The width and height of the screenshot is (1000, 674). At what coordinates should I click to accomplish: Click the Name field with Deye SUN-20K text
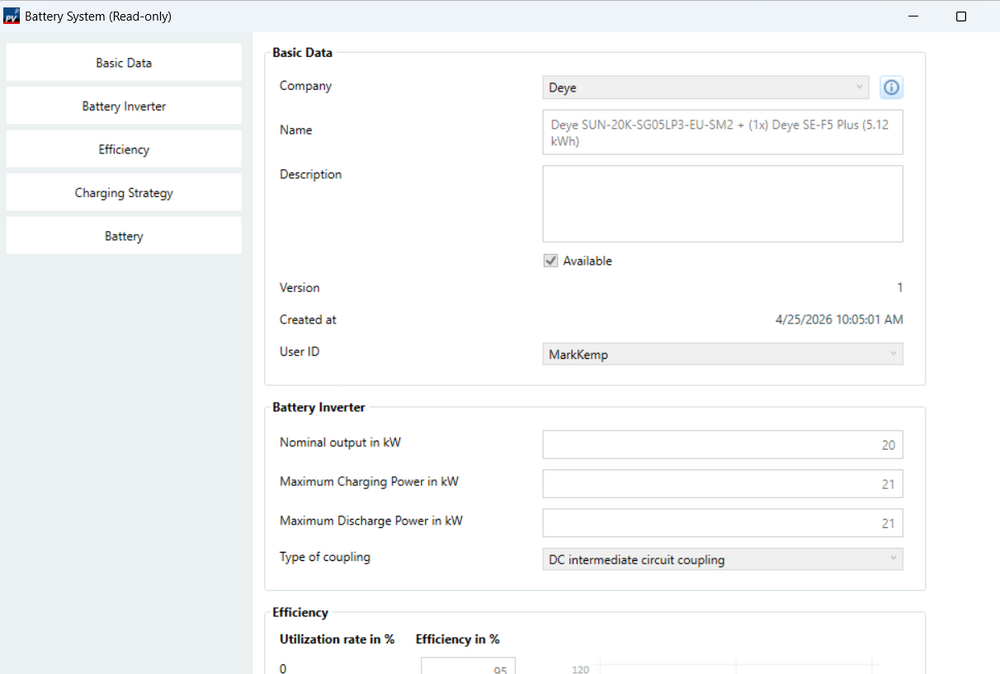(x=723, y=133)
